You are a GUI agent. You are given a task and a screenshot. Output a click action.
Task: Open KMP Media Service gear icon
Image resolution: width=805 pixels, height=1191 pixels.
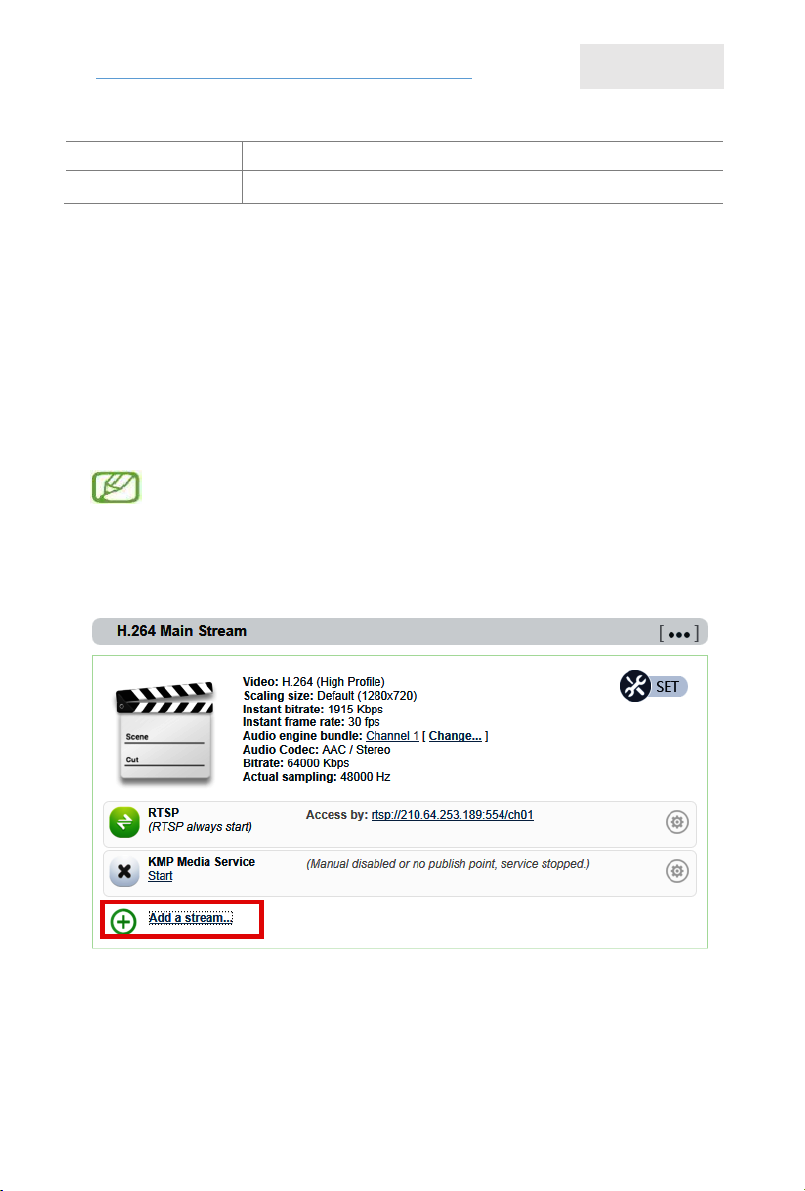coord(677,870)
